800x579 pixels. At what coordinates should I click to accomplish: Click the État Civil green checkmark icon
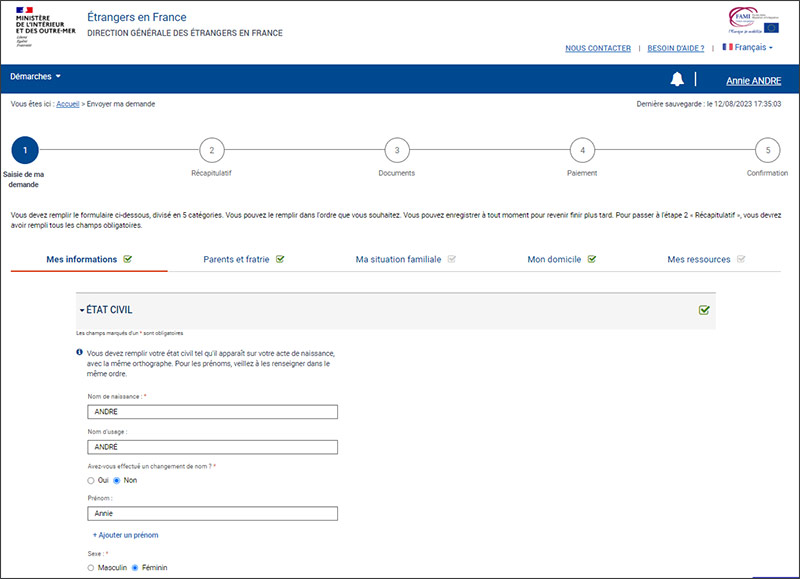pyautogui.click(x=705, y=310)
